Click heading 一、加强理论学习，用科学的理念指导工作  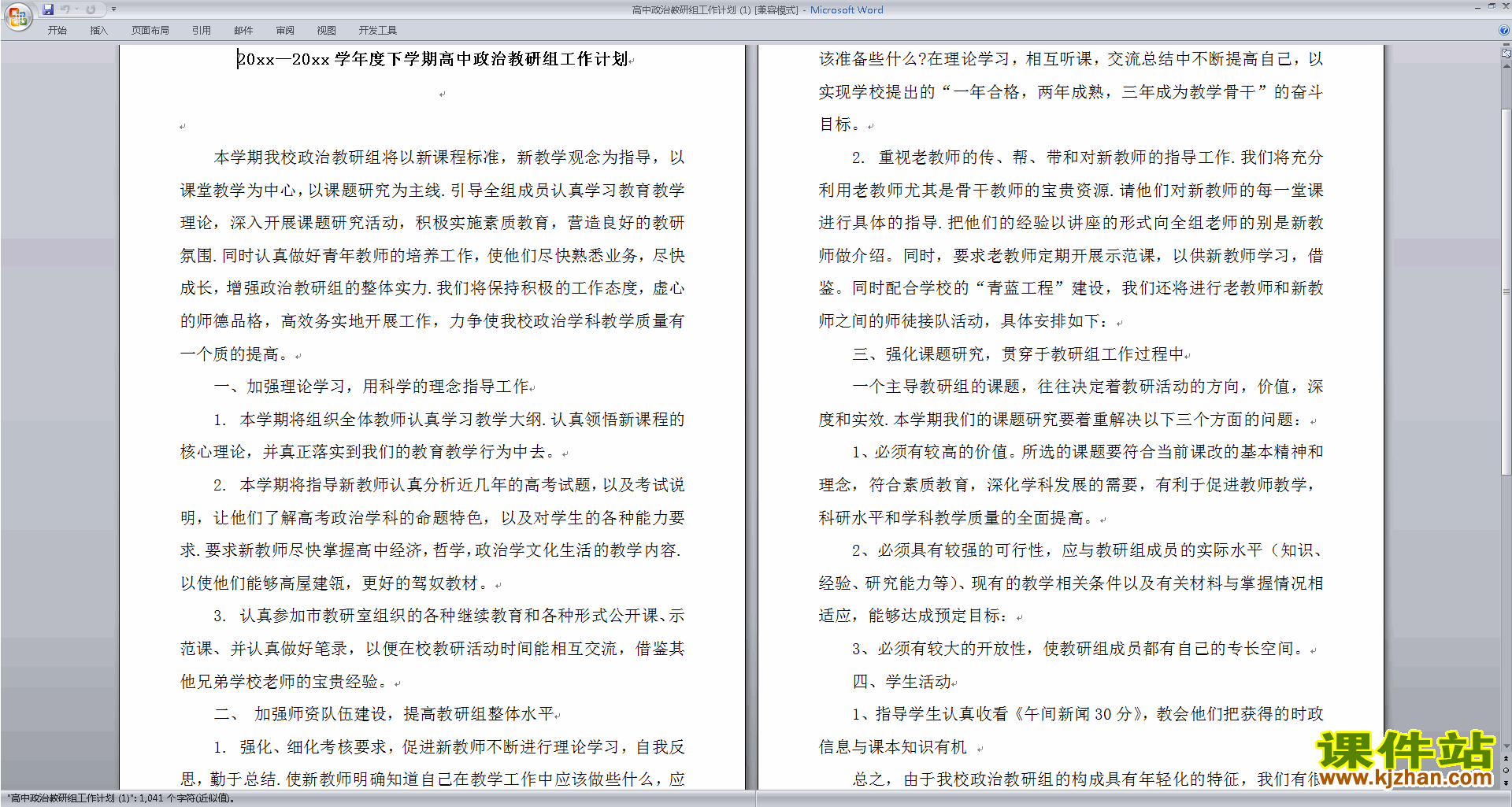point(373,387)
